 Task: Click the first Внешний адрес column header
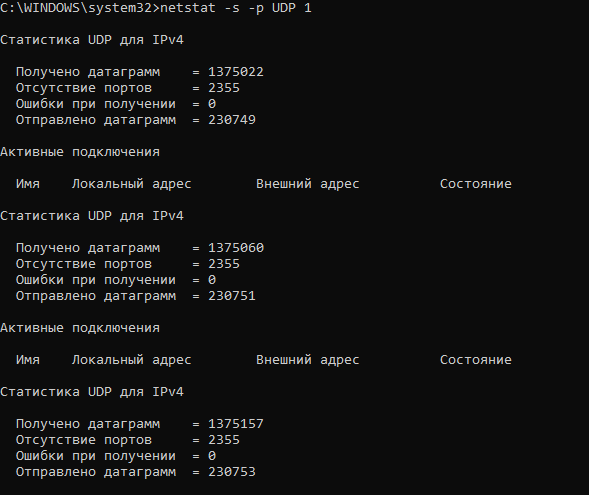[308, 184]
